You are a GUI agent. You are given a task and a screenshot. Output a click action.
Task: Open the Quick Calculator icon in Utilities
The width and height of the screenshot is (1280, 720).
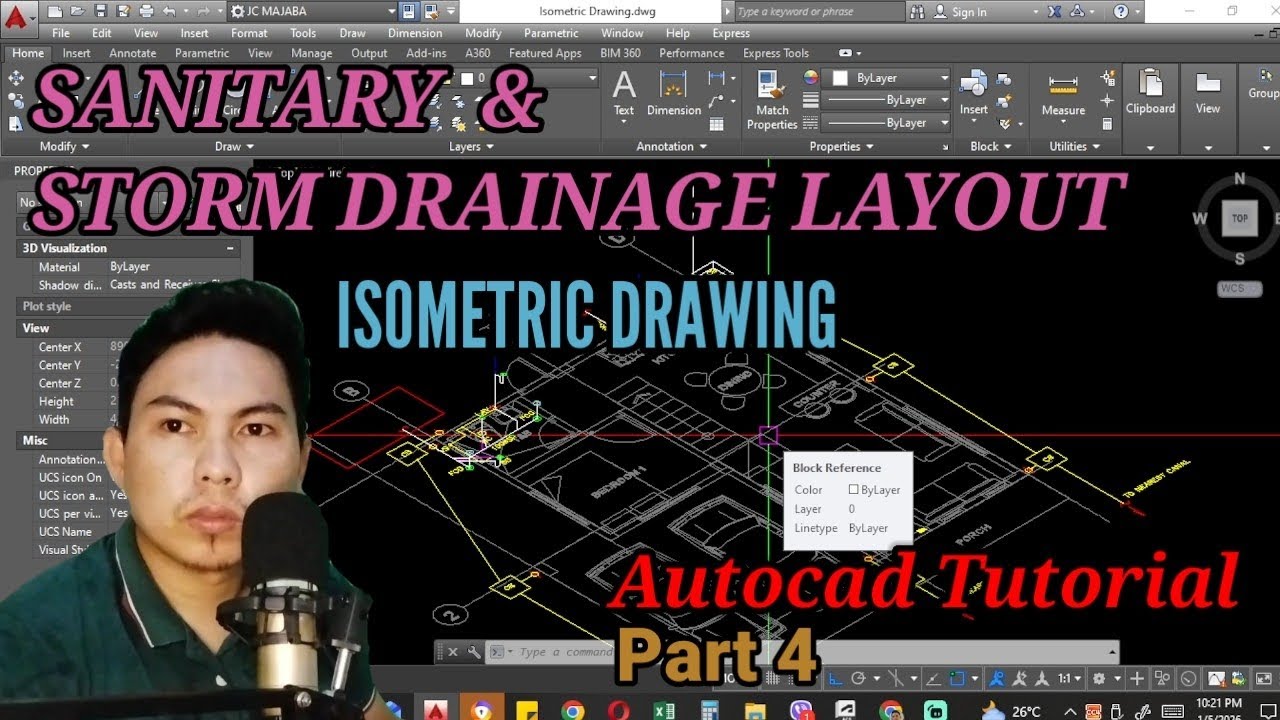1107,124
